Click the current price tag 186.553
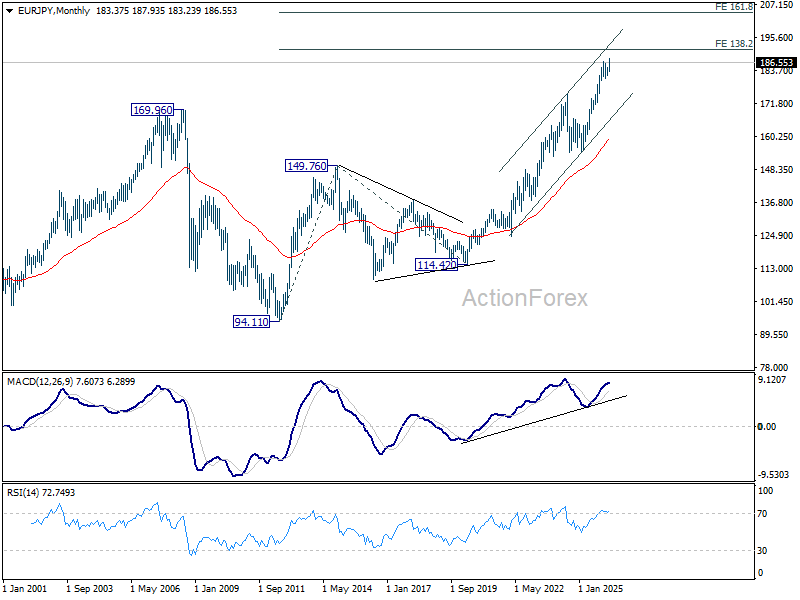Viewport: 800px width, 600px height. pyautogui.click(x=776, y=63)
